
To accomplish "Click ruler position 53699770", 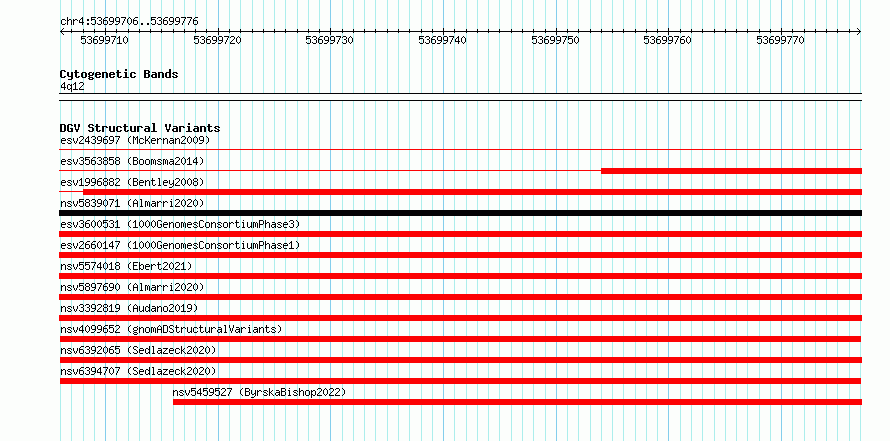I will 780,41.
